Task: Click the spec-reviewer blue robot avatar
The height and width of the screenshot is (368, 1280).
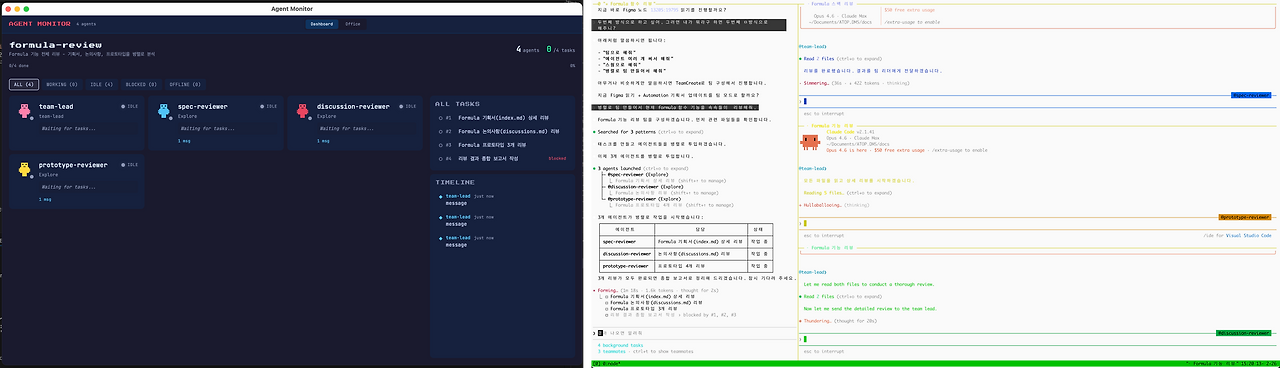Action: (x=165, y=111)
